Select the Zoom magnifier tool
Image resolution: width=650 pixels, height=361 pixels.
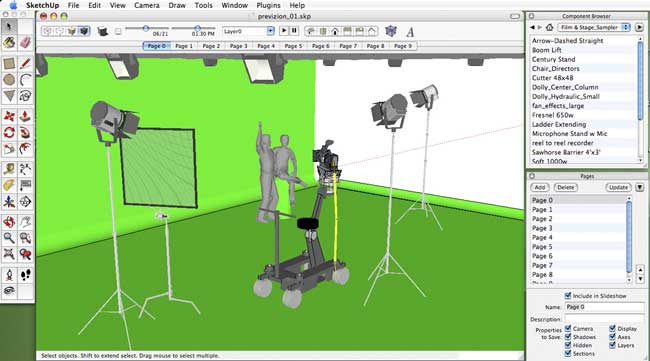pos(9,238)
